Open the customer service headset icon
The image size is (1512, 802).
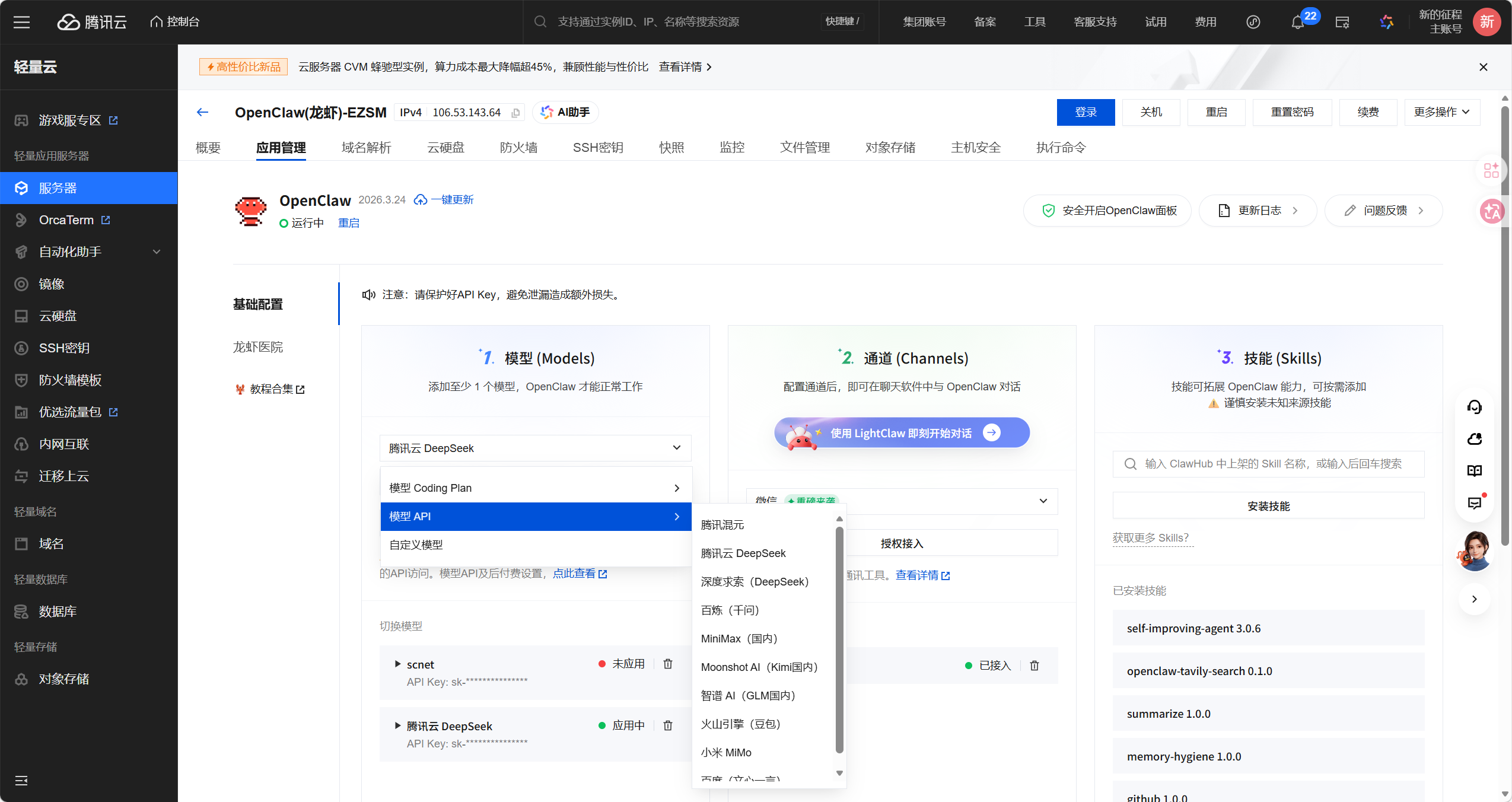[x=1474, y=407]
